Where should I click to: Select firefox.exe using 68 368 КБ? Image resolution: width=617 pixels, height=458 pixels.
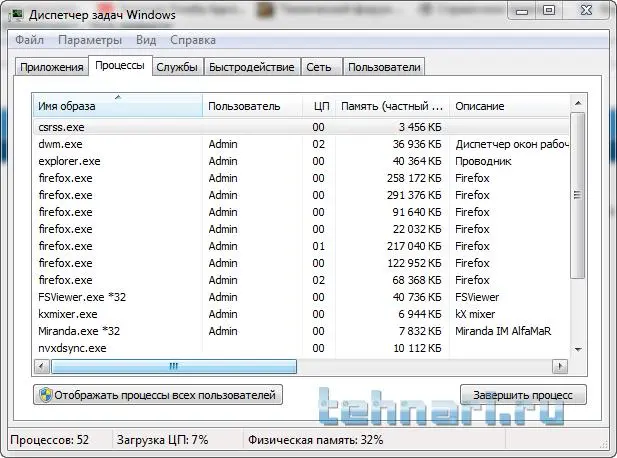coord(301,280)
